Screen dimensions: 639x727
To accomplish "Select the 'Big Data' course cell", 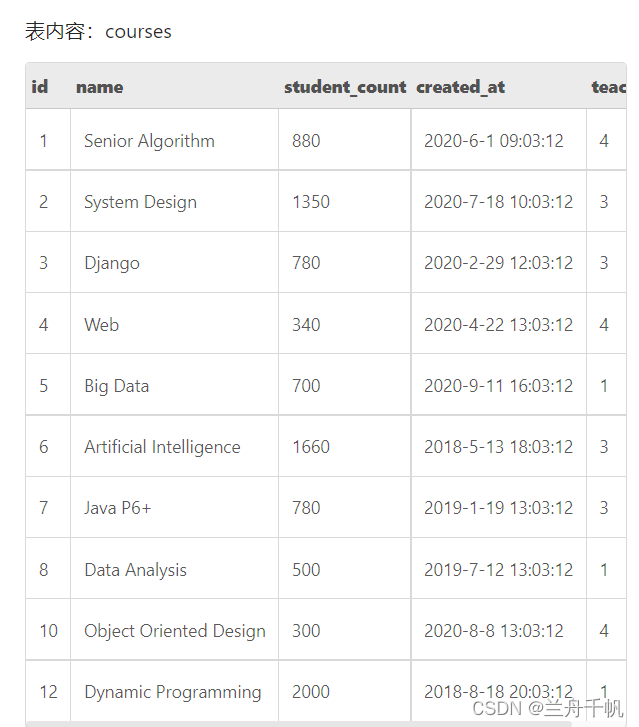I will click(116, 386).
